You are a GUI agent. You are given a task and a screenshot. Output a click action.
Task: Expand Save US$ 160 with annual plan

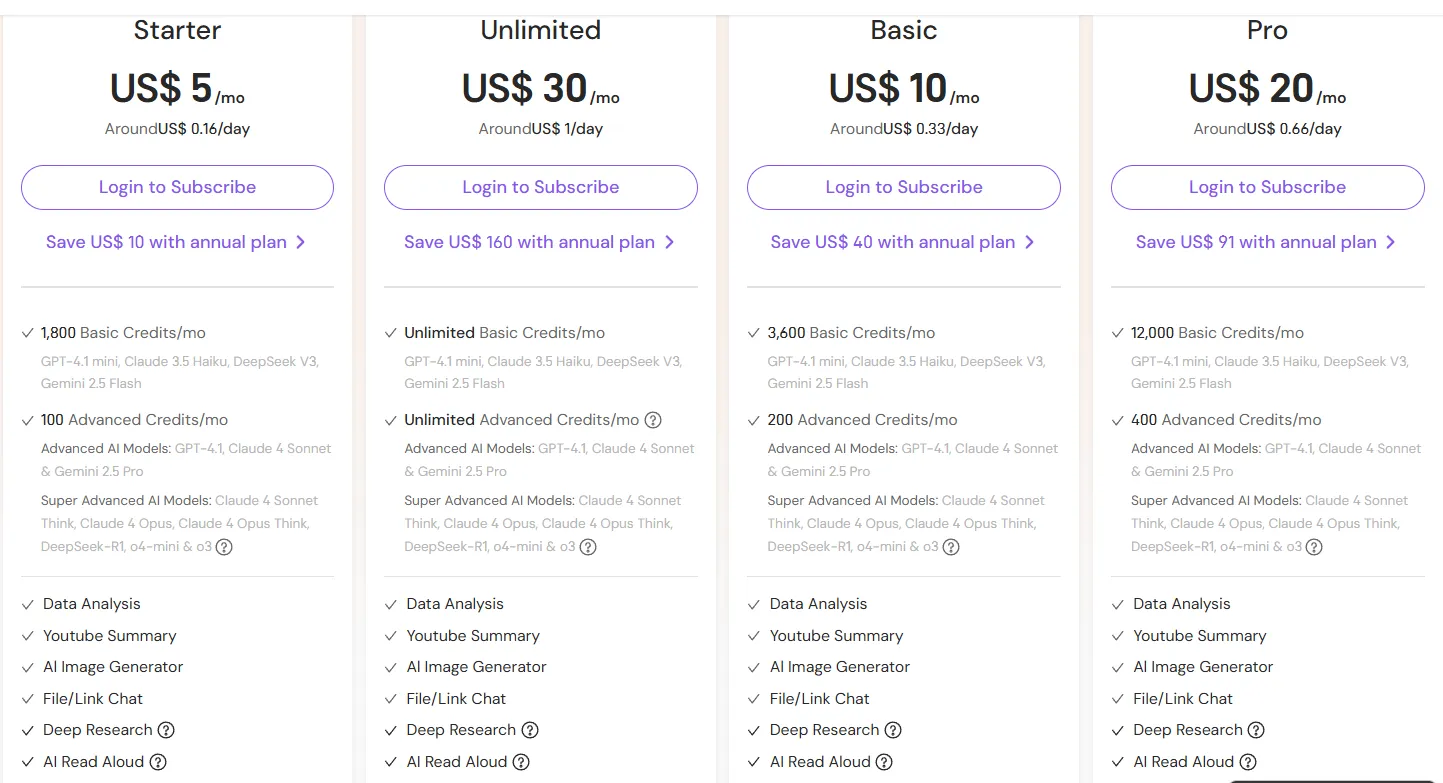click(540, 242)
